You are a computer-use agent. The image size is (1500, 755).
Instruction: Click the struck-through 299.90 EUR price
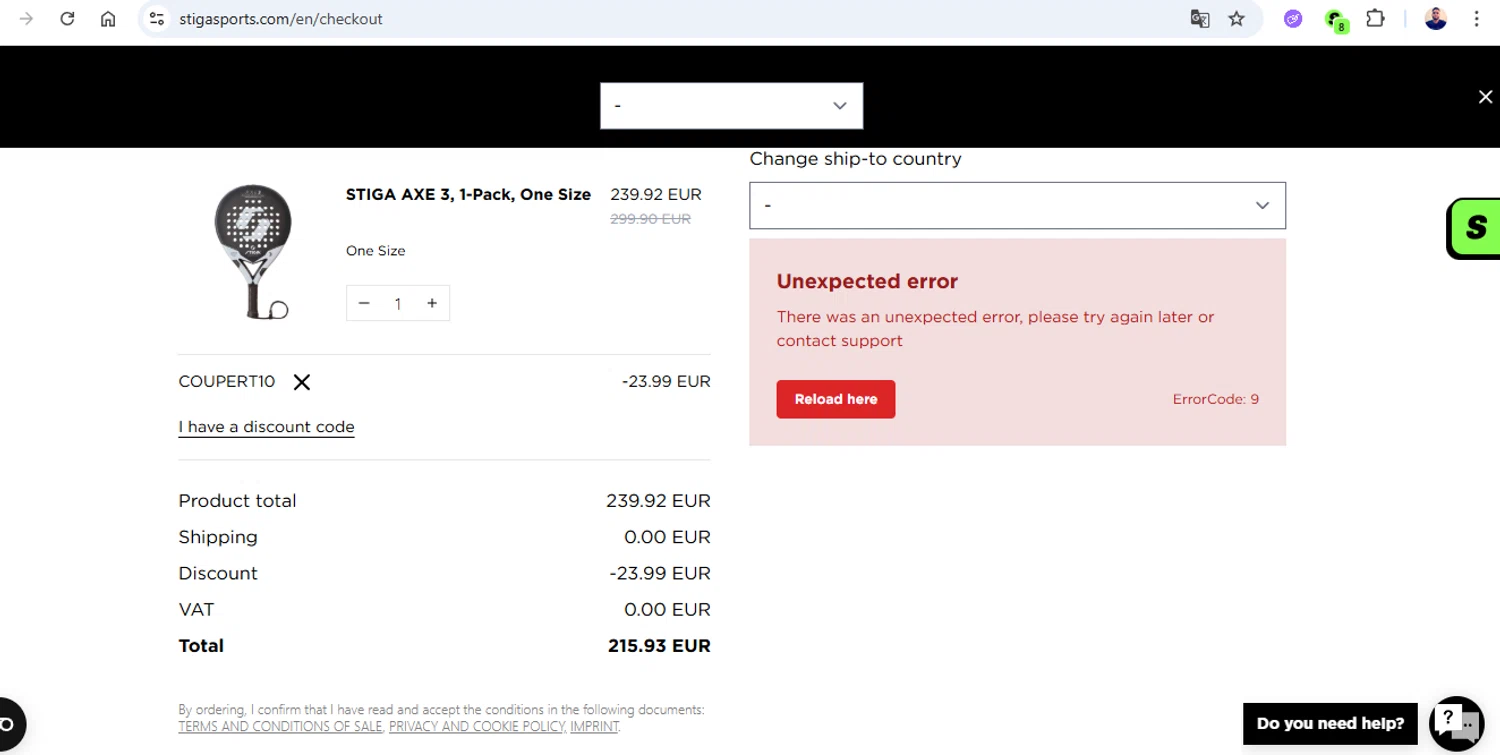coord(650,219)
